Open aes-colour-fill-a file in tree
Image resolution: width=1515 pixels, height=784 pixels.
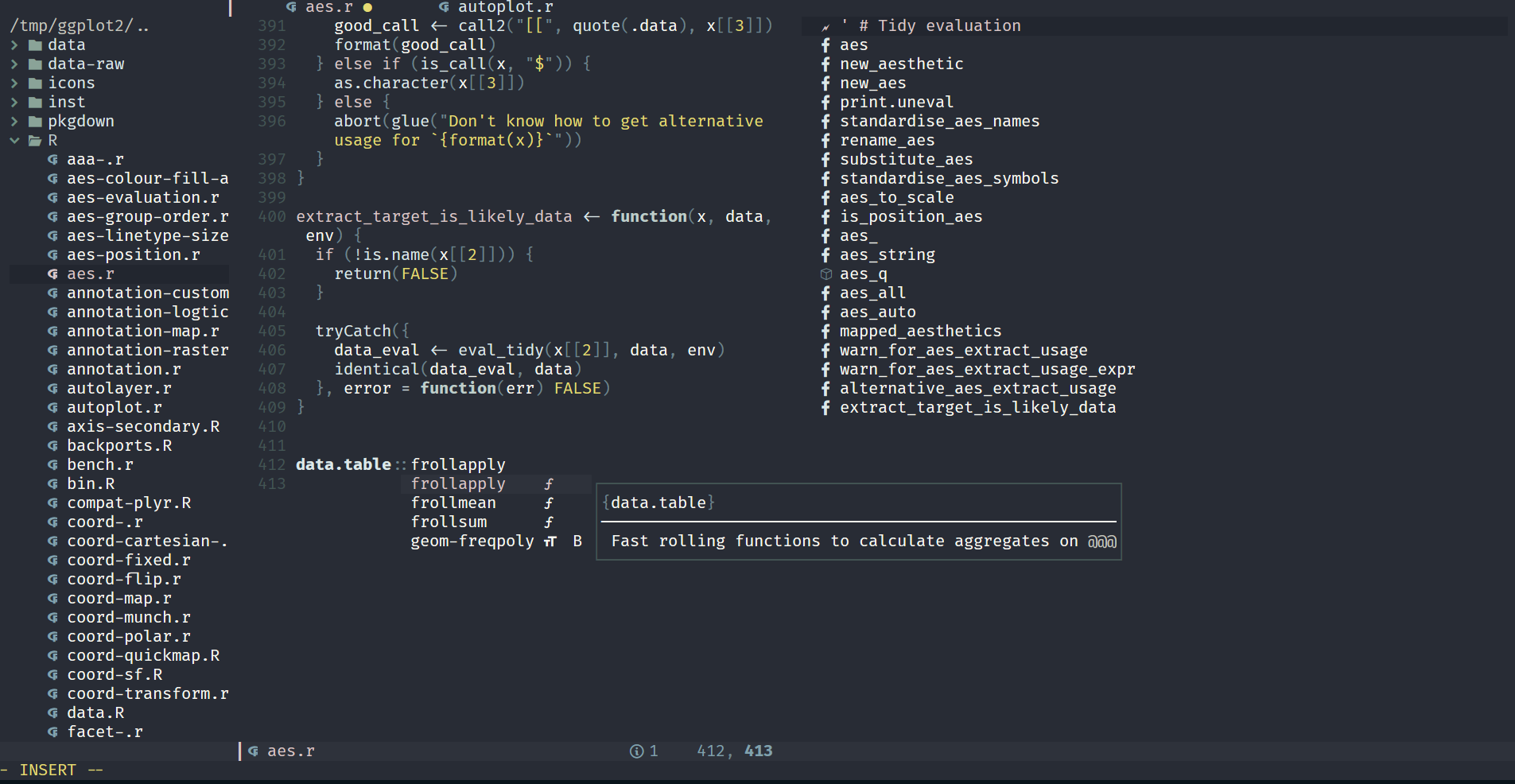(147, 179)
